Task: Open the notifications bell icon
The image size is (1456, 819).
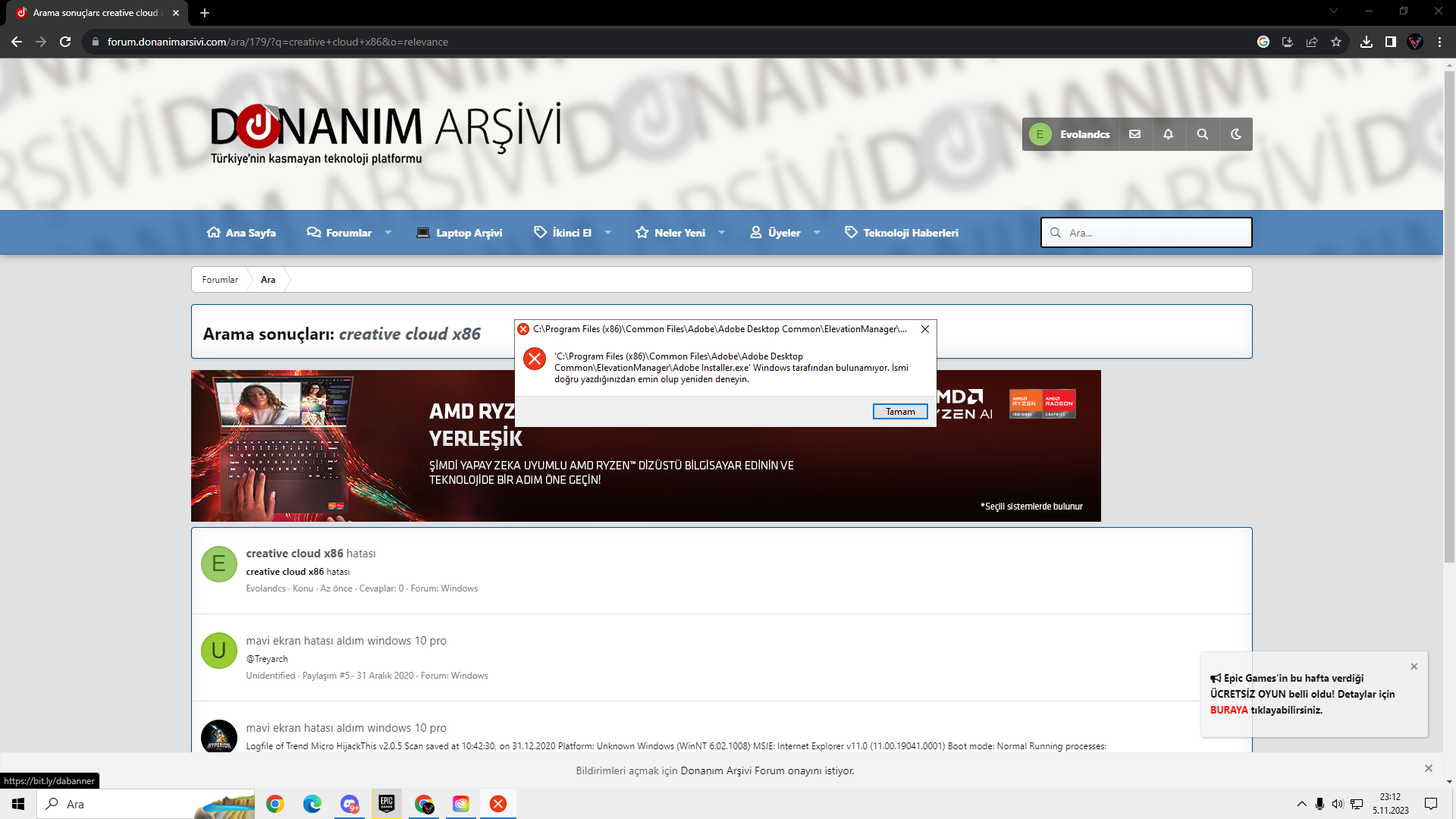Action: 1168,134
